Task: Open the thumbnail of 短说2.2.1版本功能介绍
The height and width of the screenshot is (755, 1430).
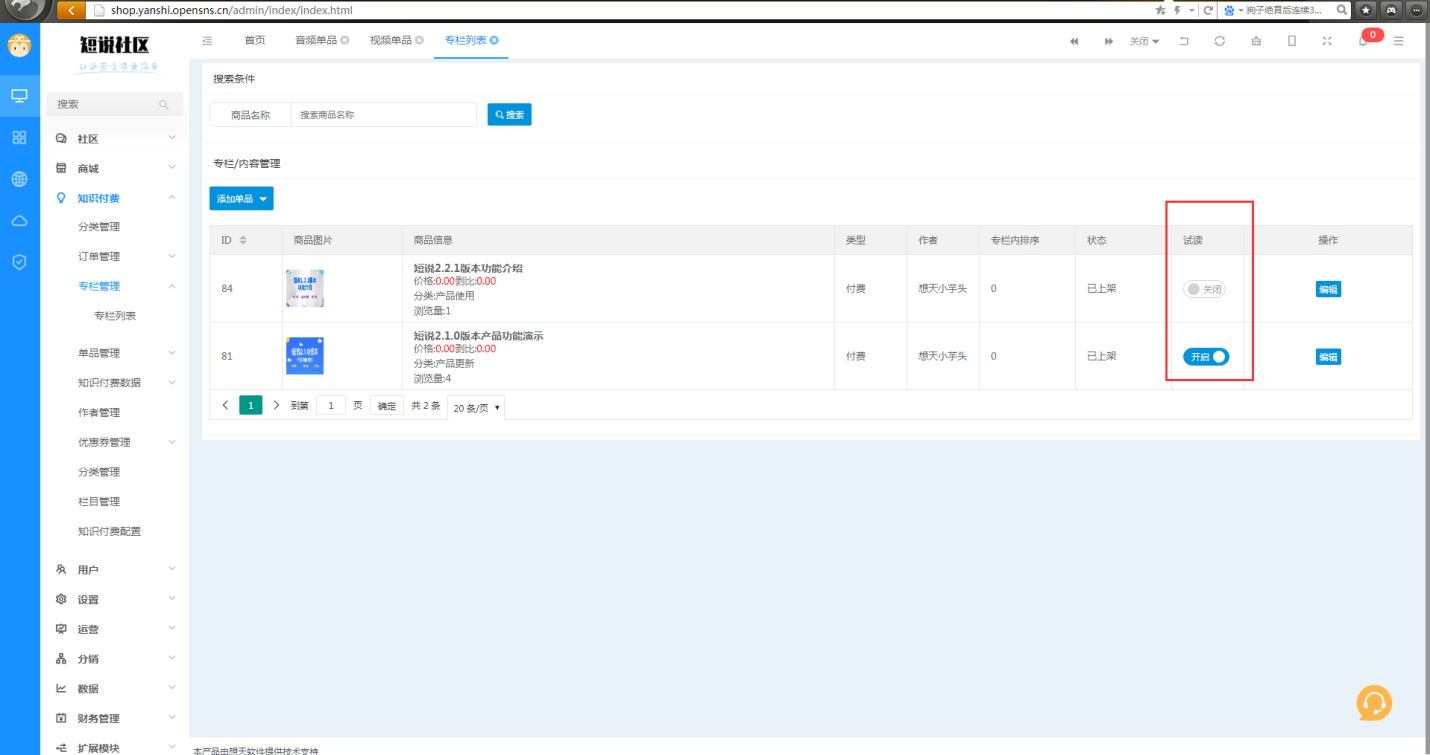Action: 304,288
